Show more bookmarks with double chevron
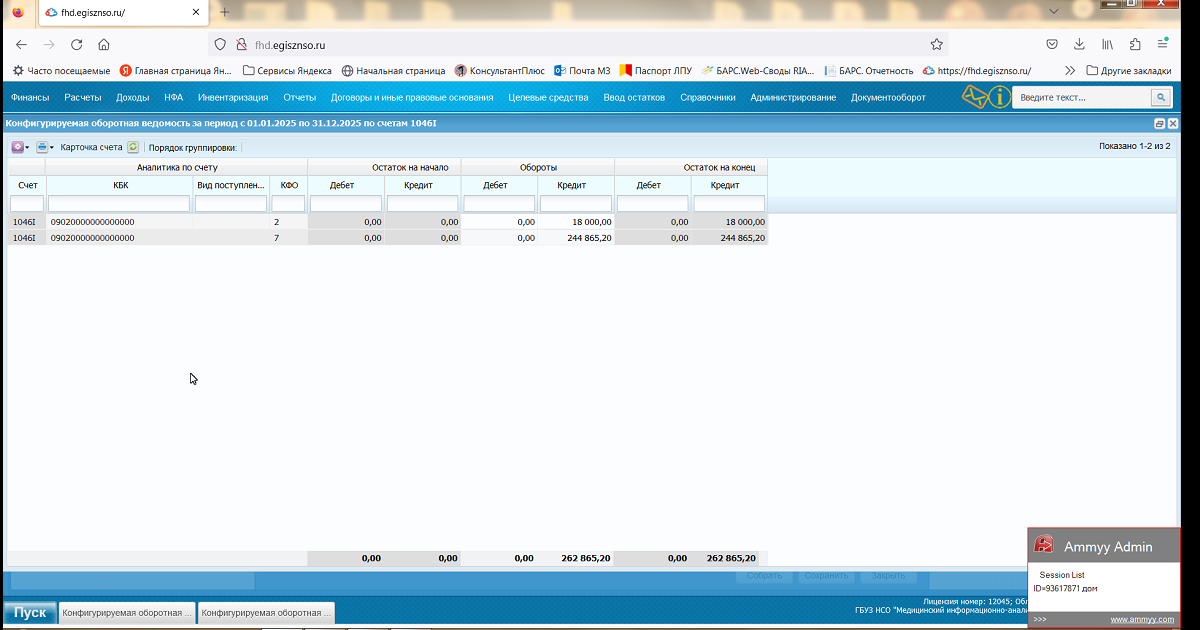Viewport: 1200px width, 630px height. click(x=1070, y=71)
